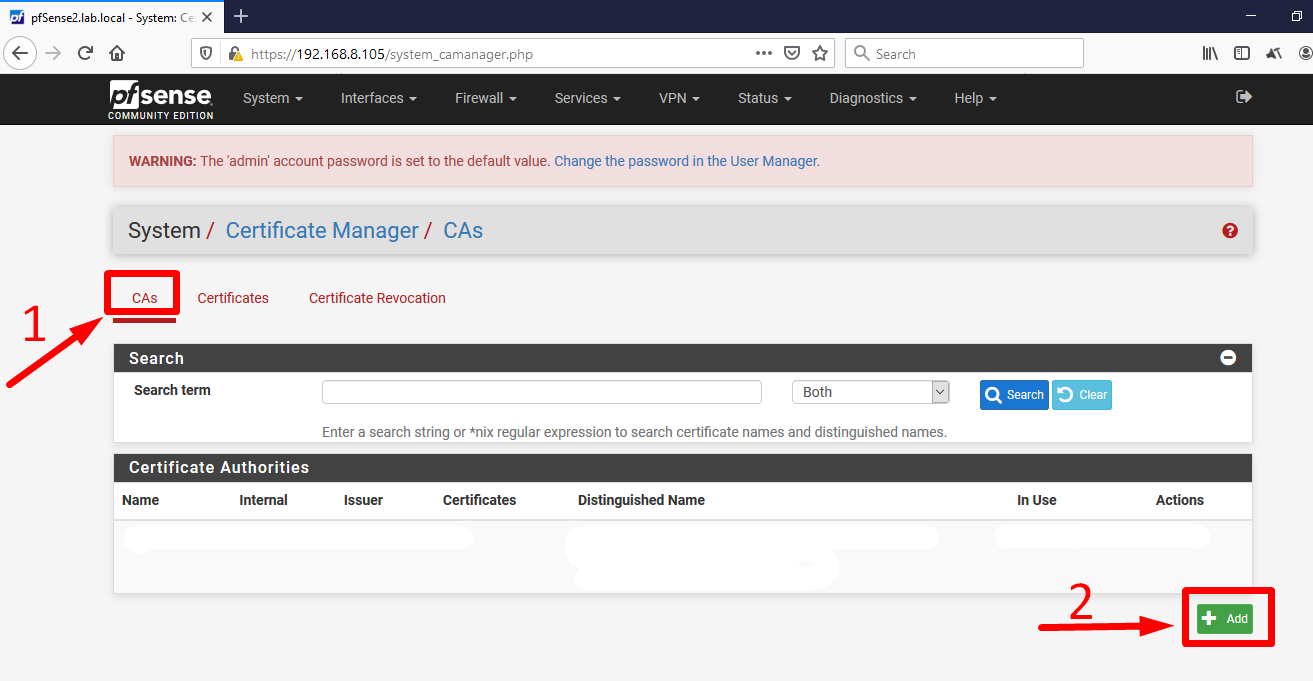Image resolution: width=1313 pixels, height=681 pixels.
Task: Click the insecure connection padlock icon
Action: [x=235, y=54]
